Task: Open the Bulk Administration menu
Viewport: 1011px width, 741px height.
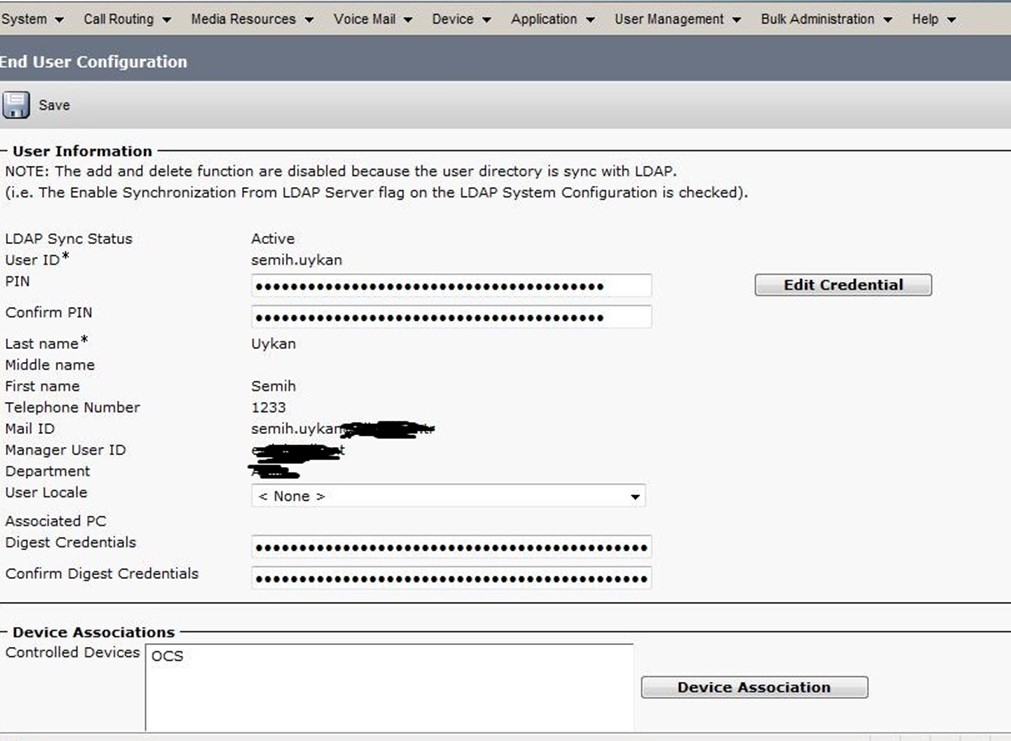Action: 826,19
